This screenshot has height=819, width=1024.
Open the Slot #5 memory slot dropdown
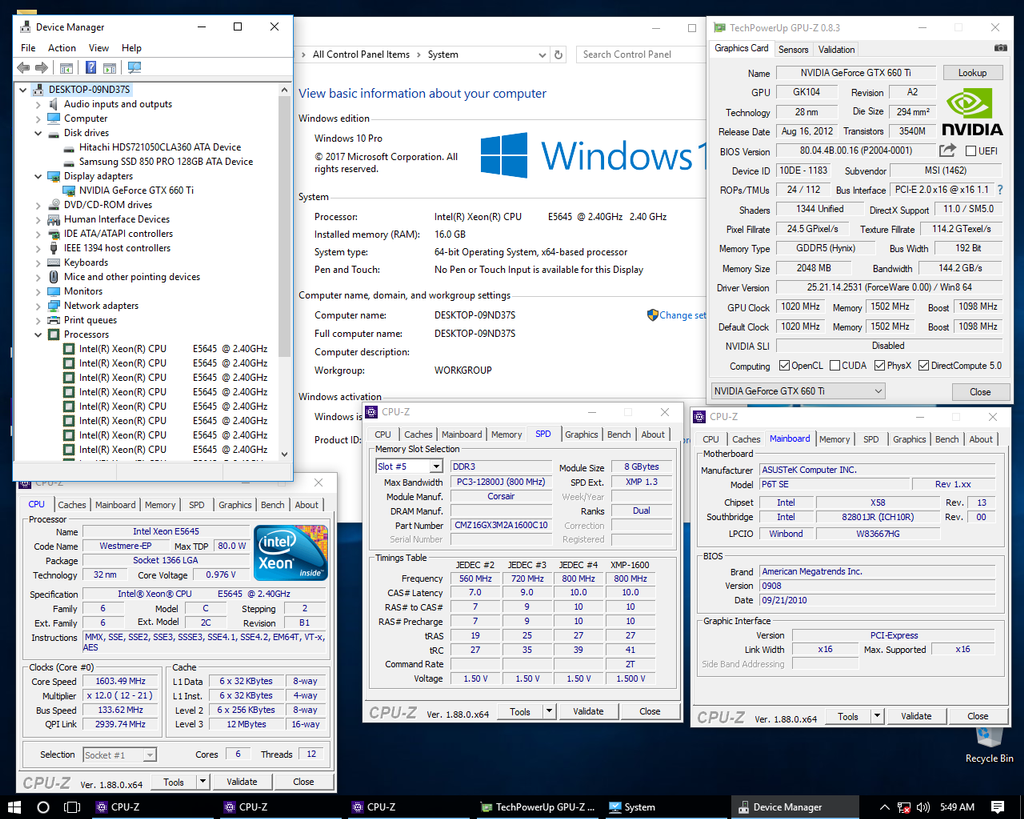pos(436,467)
